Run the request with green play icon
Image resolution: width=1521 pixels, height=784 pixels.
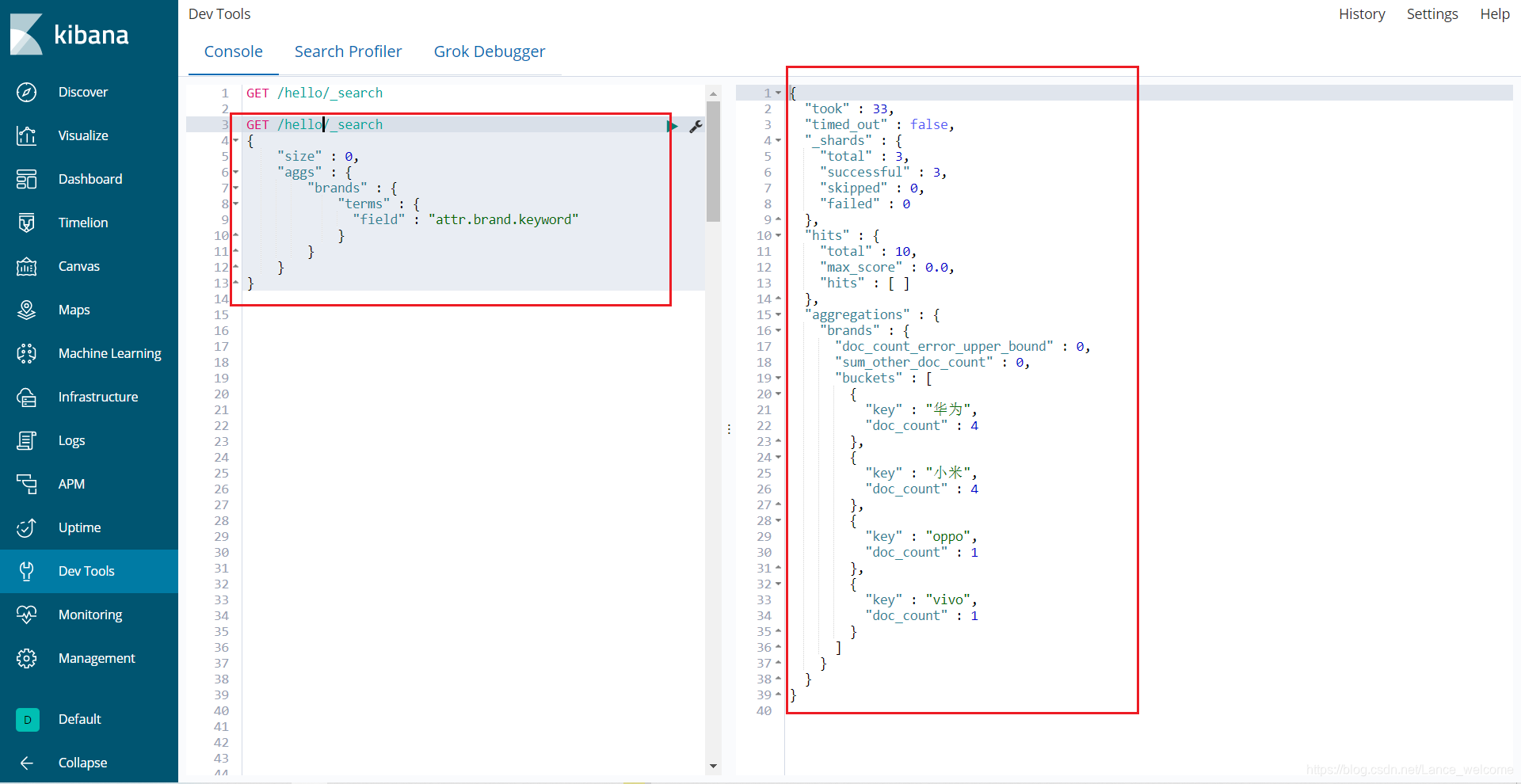coord(672,125)
